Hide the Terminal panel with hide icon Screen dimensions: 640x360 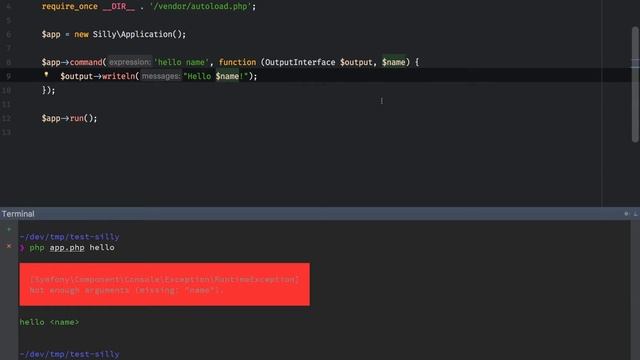point(636,213)
